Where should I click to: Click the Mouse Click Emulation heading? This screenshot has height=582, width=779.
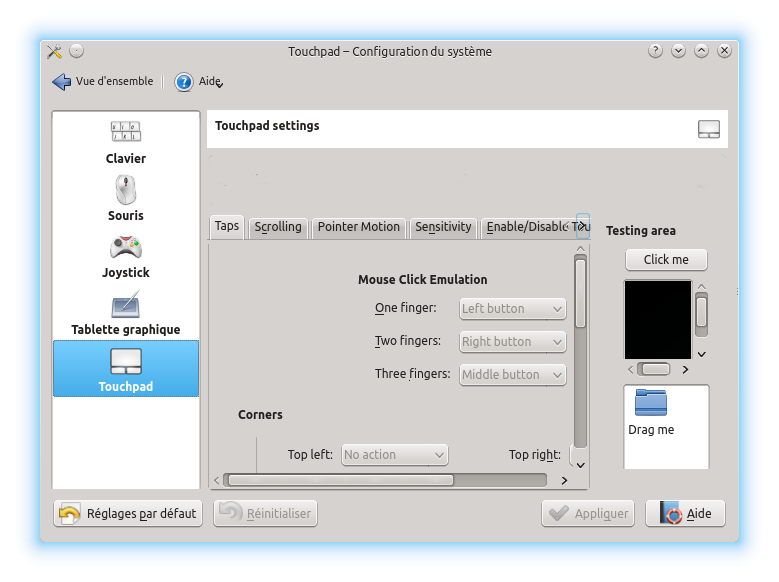click(x=422, y=280)
